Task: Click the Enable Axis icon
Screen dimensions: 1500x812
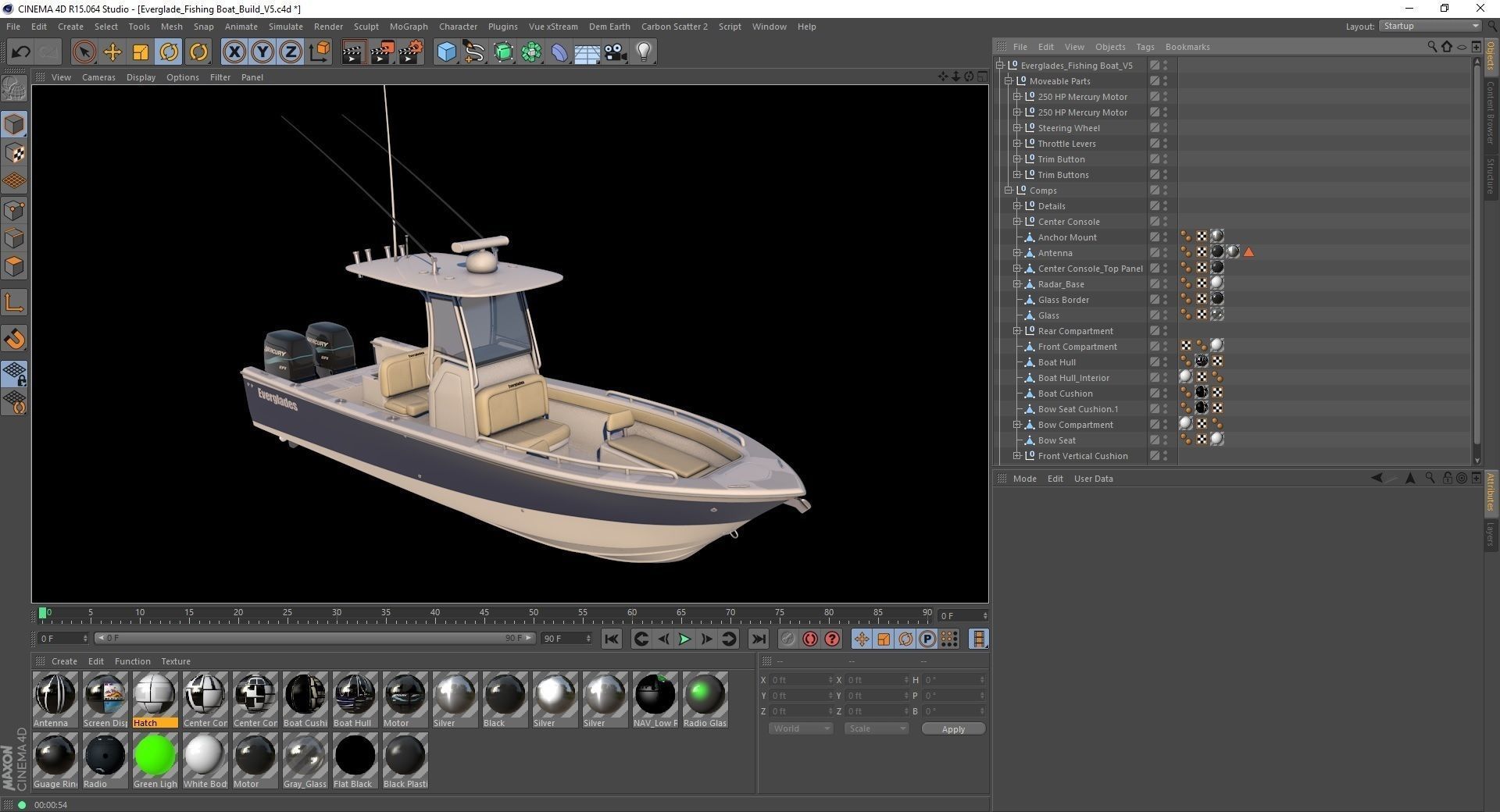Action: tap(14, 303)
